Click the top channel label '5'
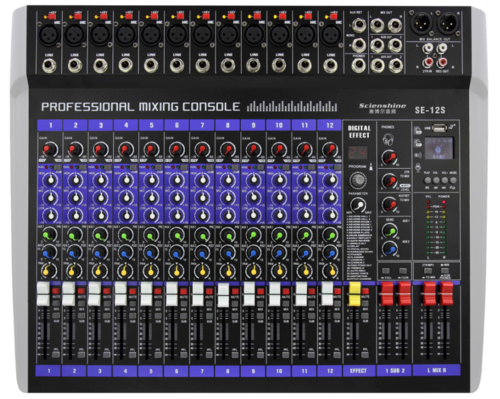Image resolution: width=500 pixels, height=399 pixels. (x=151, y=125)
